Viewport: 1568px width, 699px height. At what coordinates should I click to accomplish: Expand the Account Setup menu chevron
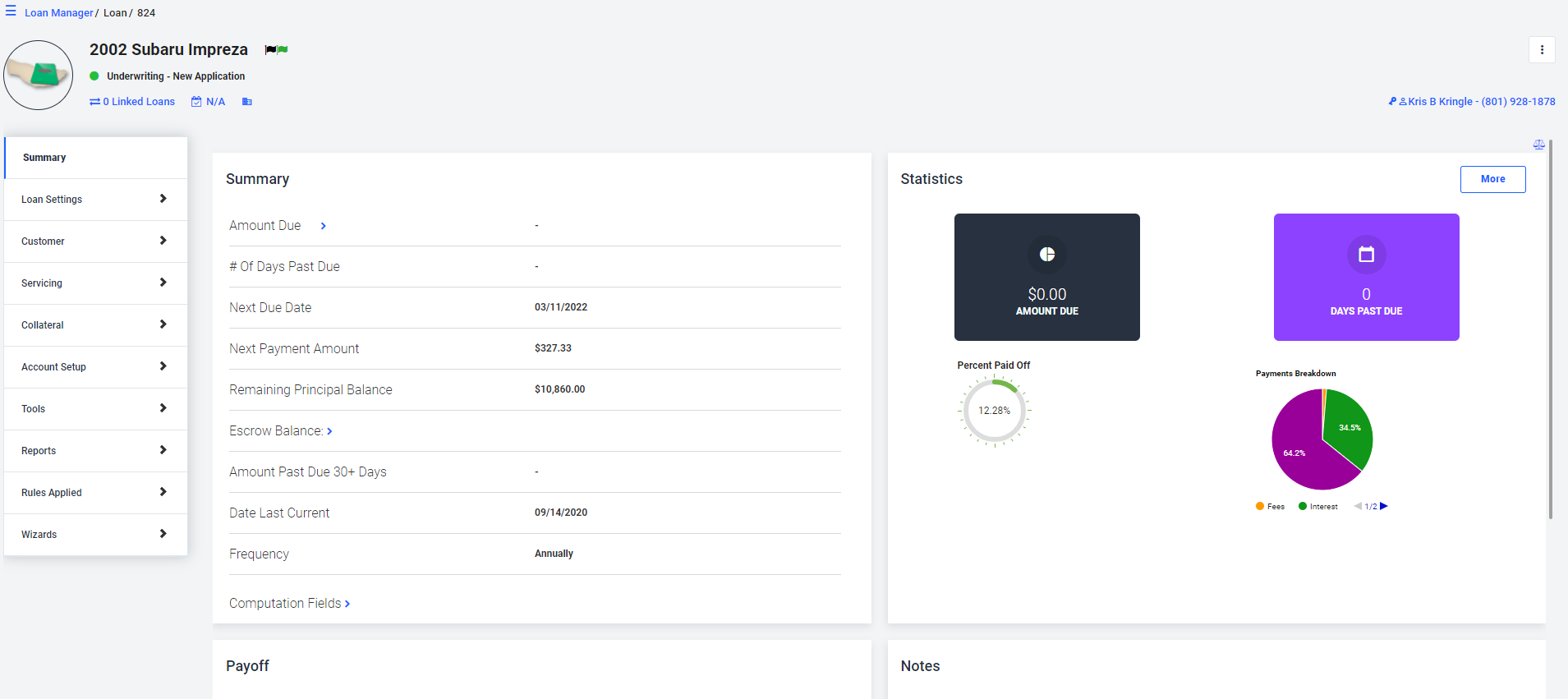[163, 366]
